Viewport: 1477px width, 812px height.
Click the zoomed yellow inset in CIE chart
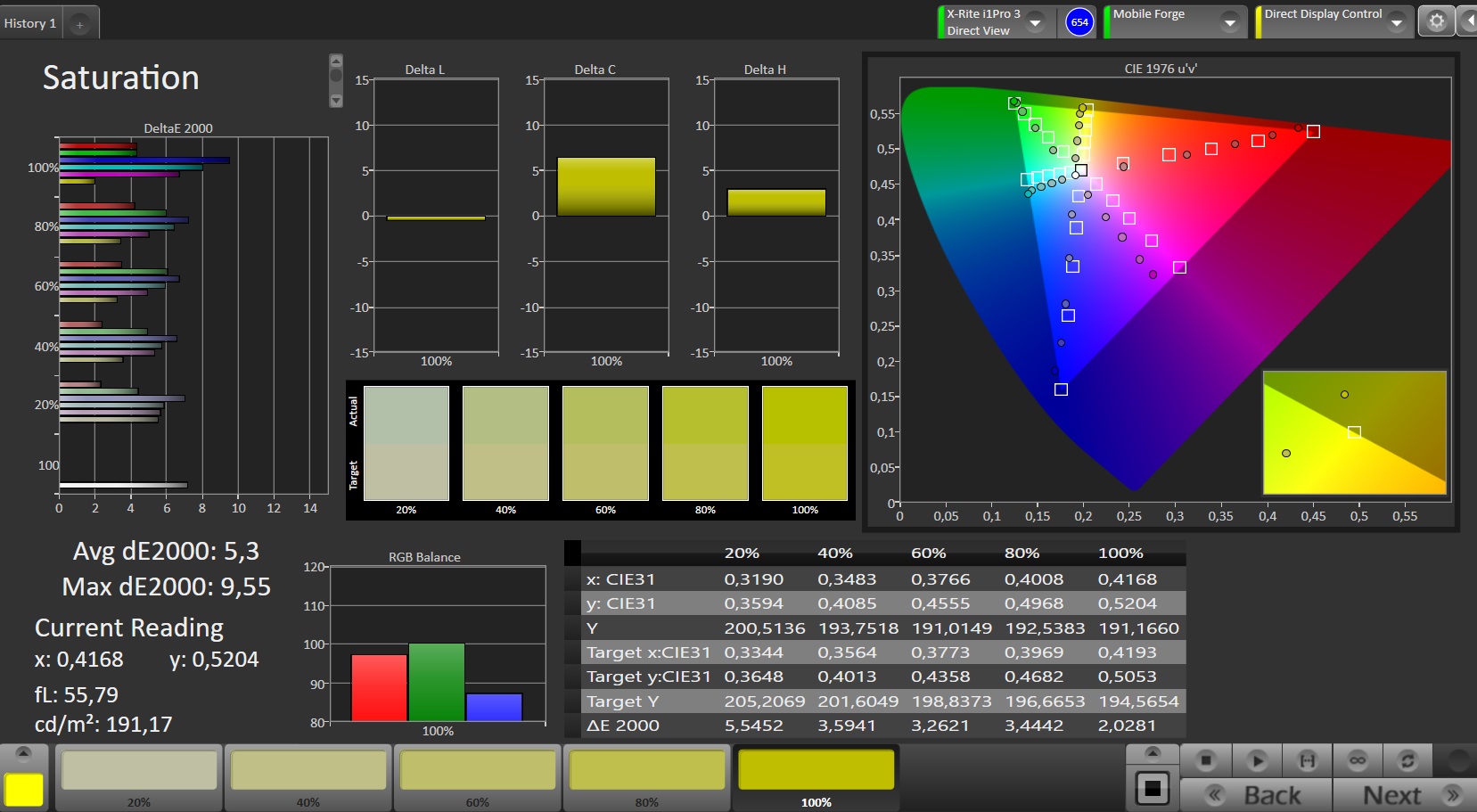(1354, 432)
